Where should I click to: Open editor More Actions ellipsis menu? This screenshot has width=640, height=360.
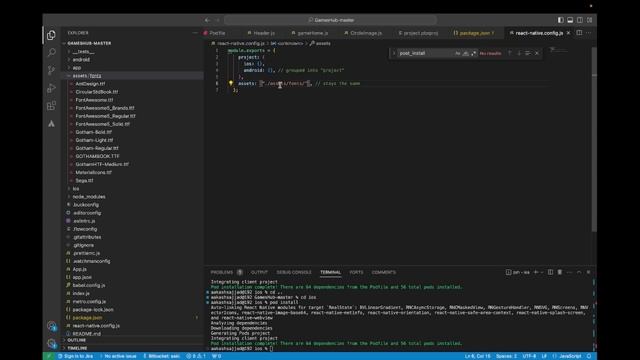tap(589, 33)
